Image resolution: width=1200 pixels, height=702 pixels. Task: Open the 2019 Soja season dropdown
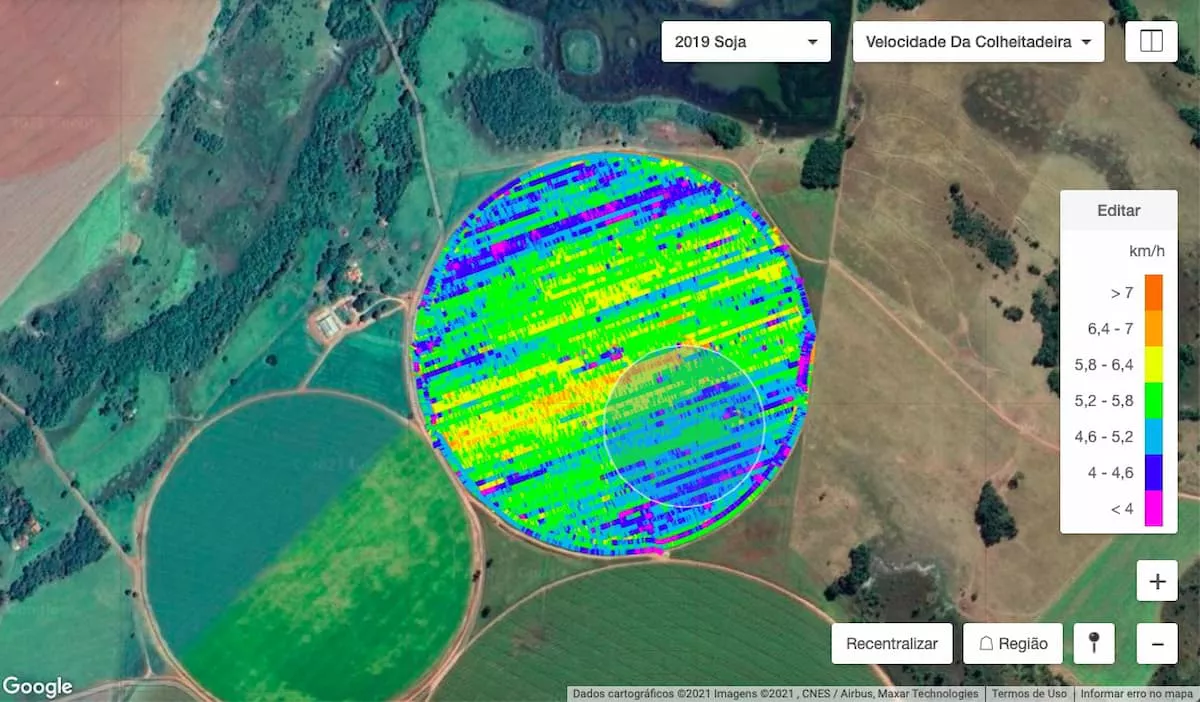pos(746,42)
